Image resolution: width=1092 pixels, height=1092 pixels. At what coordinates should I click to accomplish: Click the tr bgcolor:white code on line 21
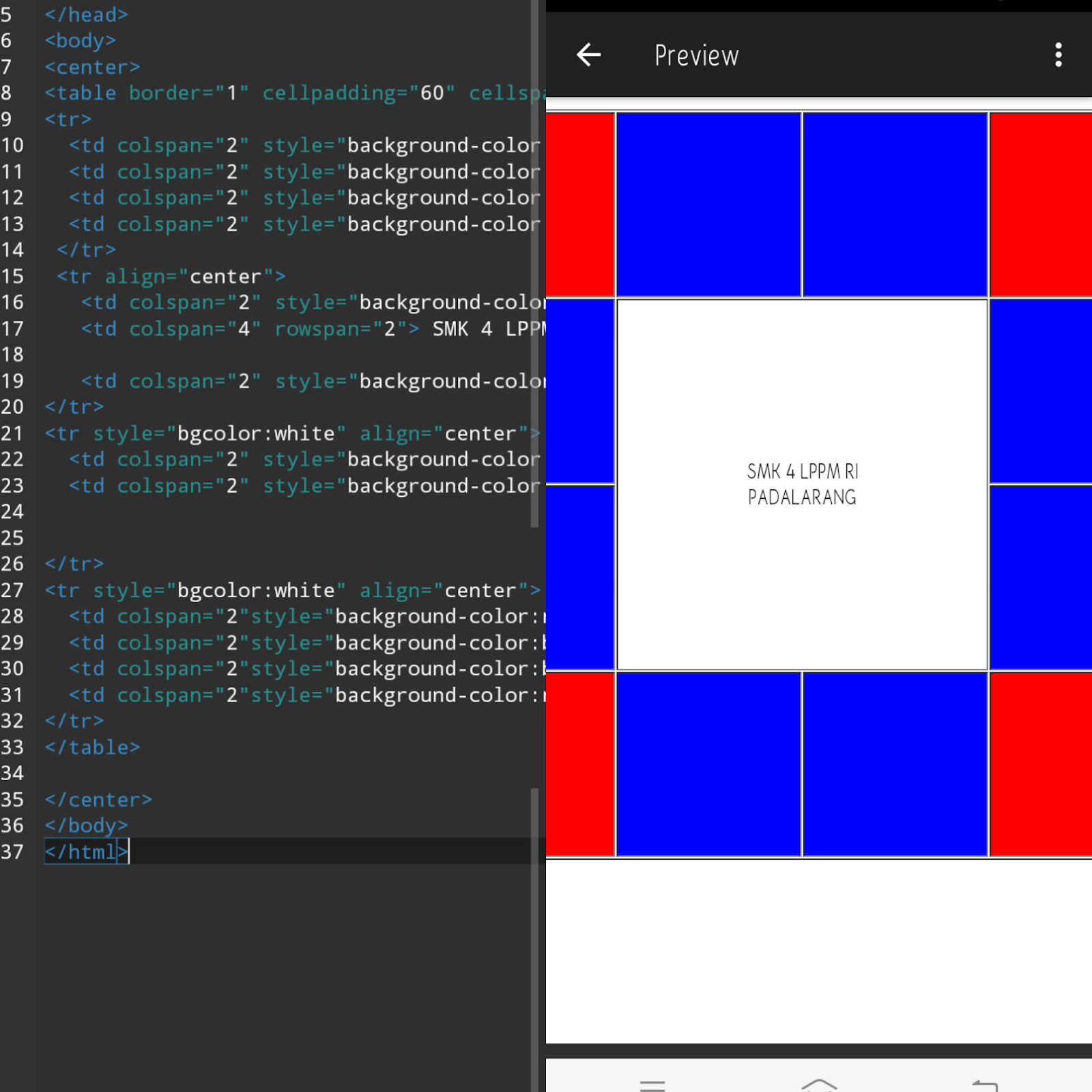coord(292,433)
